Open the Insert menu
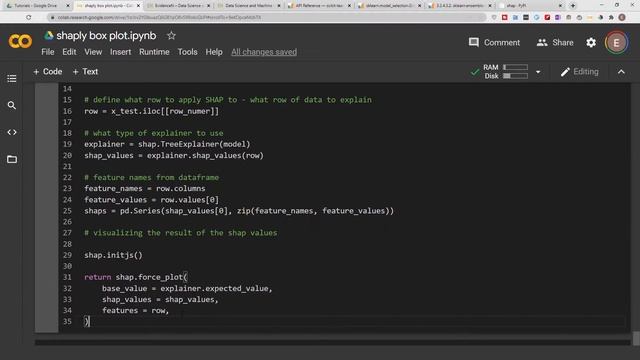The height and width of the screenshot is (360, 640). (120, 52)
